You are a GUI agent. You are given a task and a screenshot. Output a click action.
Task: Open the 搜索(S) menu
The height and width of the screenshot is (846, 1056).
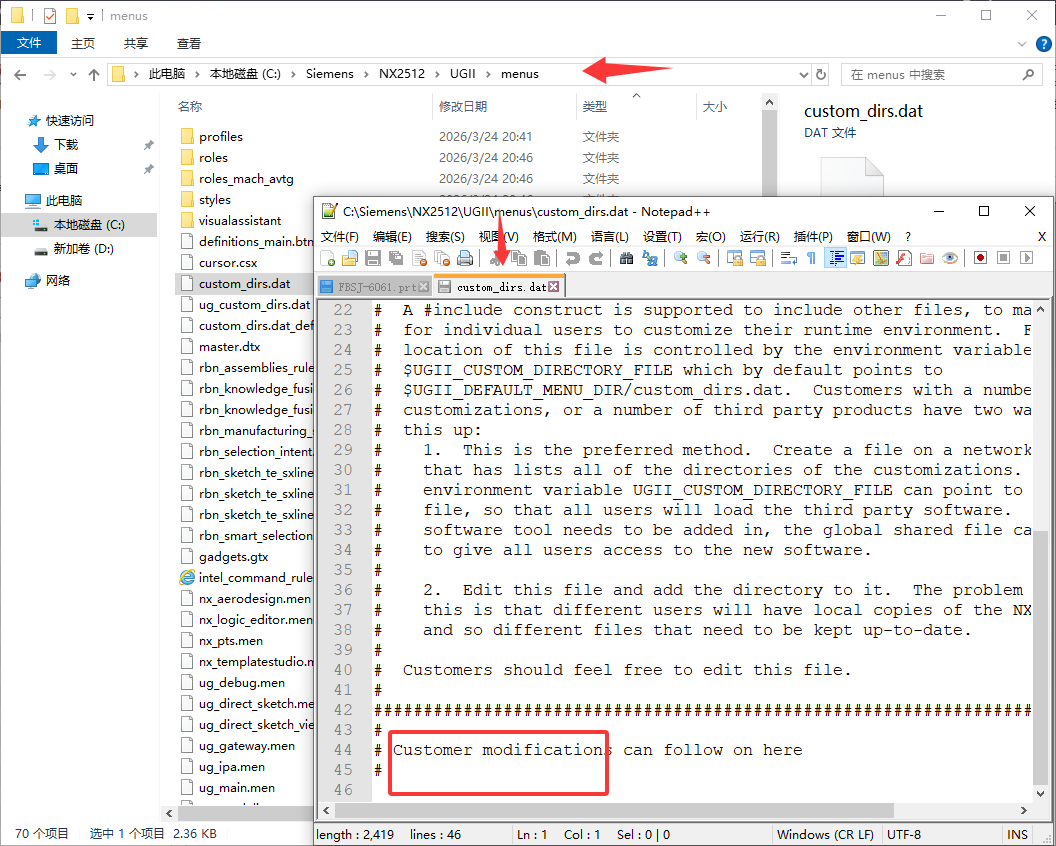pyautogui.click(x=445, y=236)
